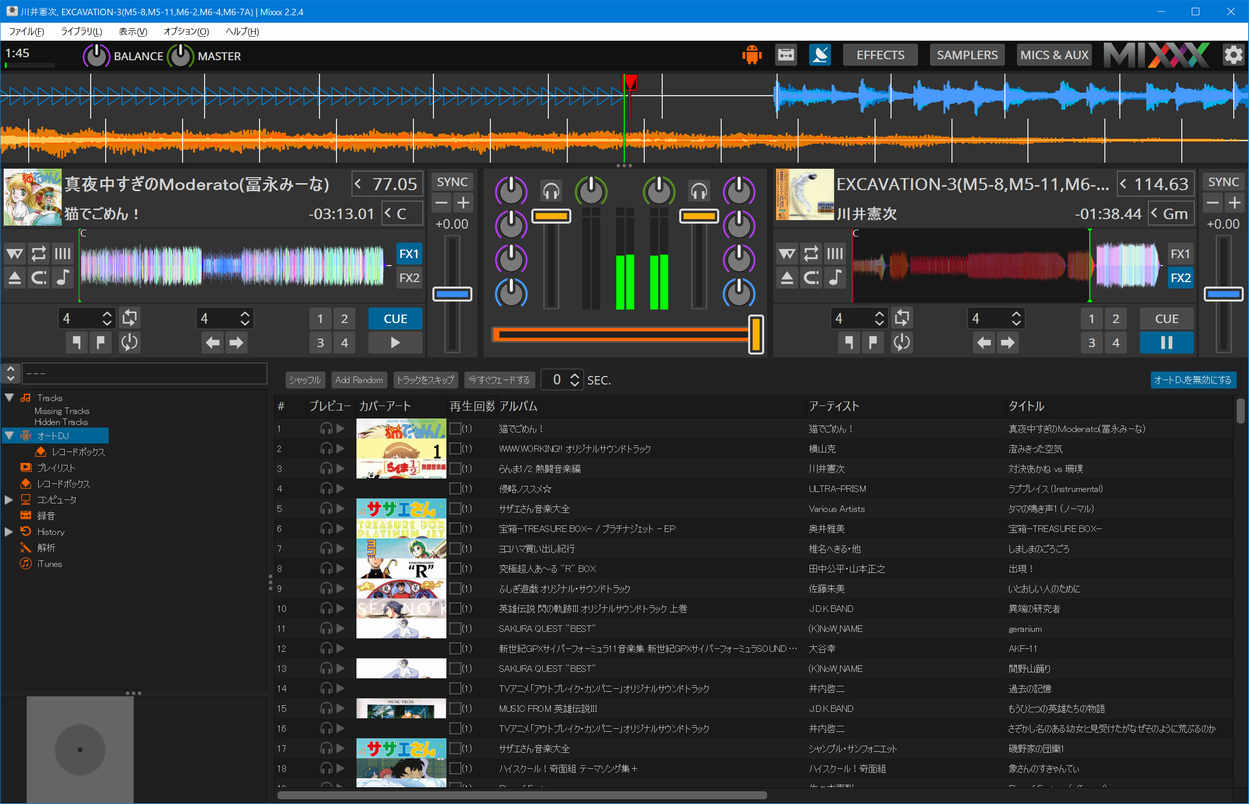Toggle right channel headphone cue button in mixer
The height and width of the screenshot is (804, 1249).
pyautogui.click(x=699, y=189)
